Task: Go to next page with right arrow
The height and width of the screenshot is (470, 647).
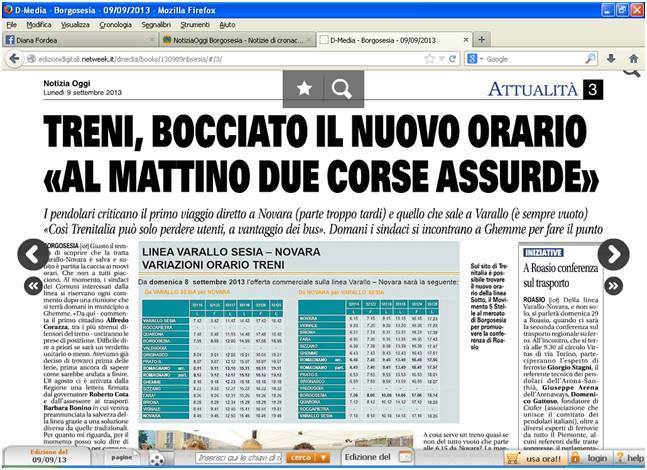Action: click(612, 255)
